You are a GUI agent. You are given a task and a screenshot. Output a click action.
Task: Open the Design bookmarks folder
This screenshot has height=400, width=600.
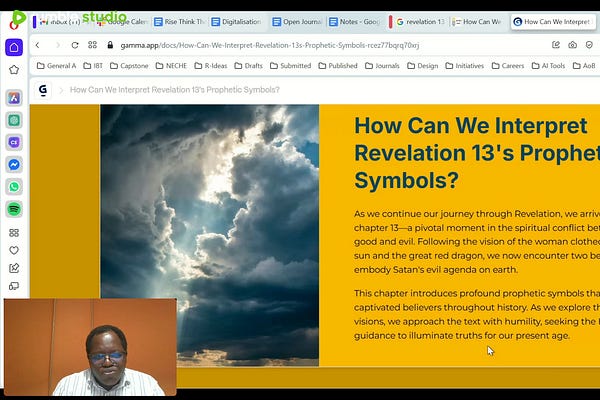[x=422, y=66]
